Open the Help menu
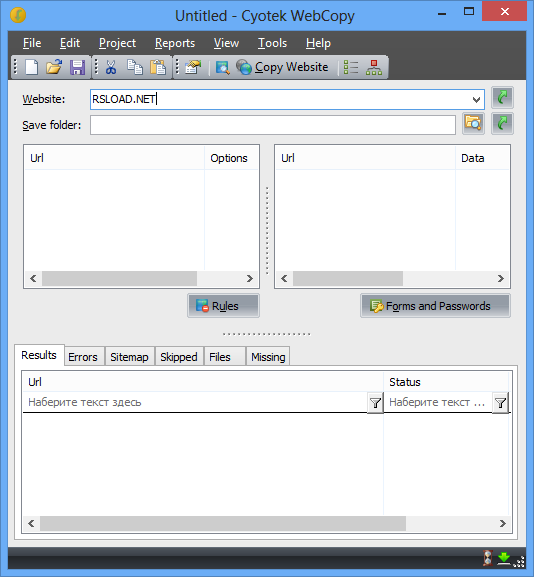Screen dimensions: 534x577 click(318, 43)
